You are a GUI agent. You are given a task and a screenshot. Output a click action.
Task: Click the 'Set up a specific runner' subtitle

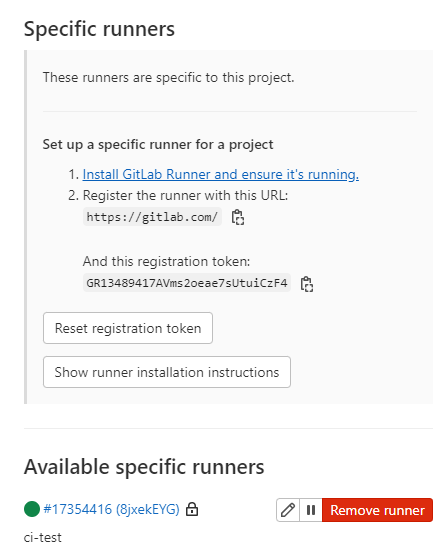tap(158, 144)
